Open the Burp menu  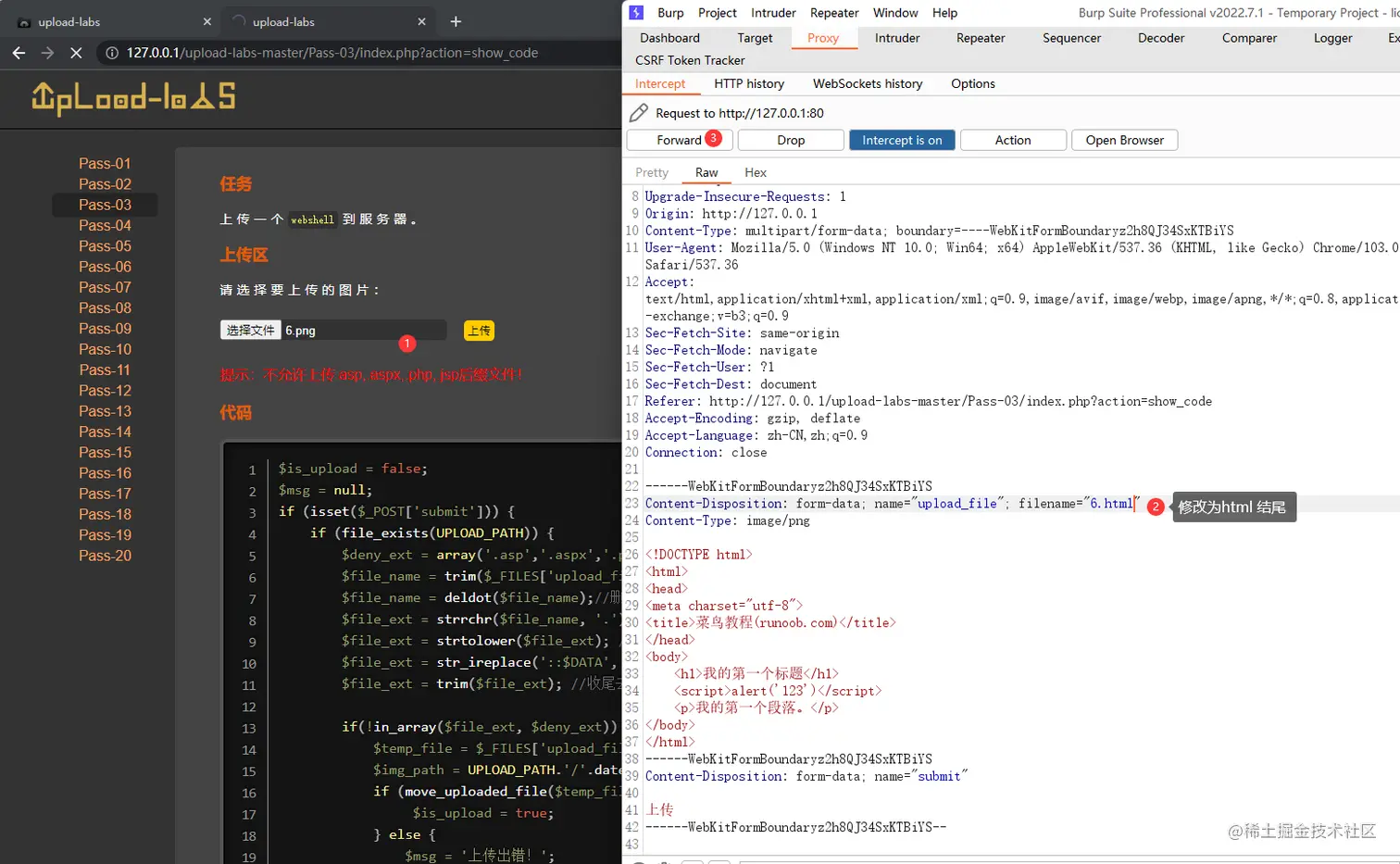[x=670, y=13]
